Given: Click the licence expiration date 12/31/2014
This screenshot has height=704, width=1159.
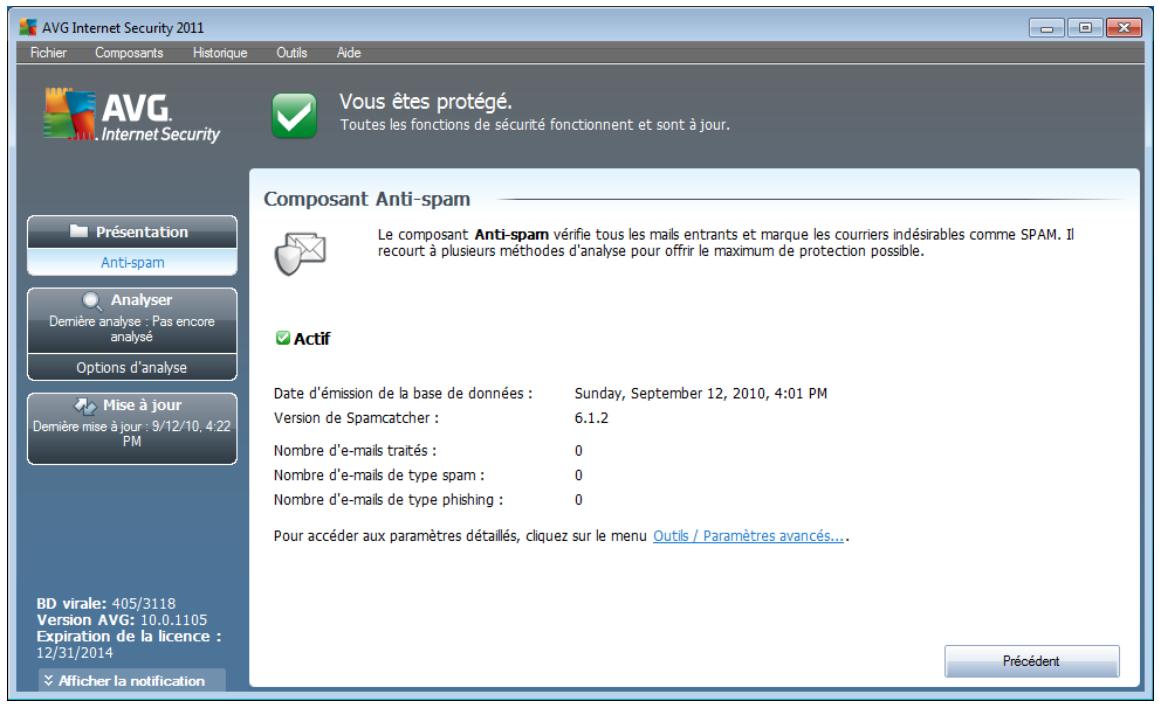Looking at the screenshot, I should pyautogui.click(x=75, y=652).
